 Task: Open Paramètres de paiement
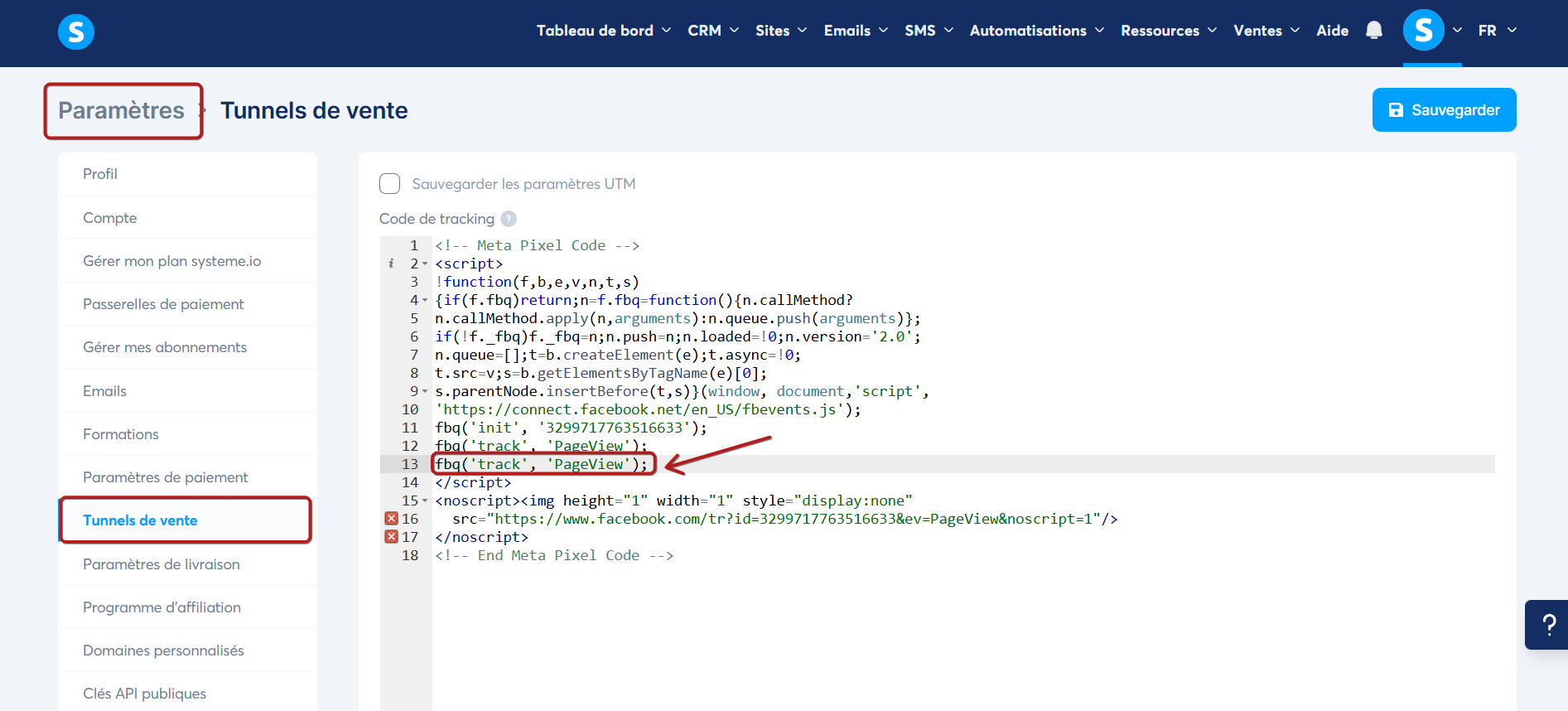click(x=187, y=477)
